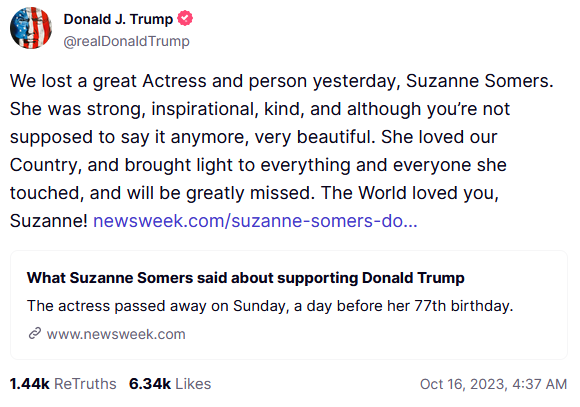Click the word Suzanne! ending the post
580x407 pixels.
click(48, 221)
